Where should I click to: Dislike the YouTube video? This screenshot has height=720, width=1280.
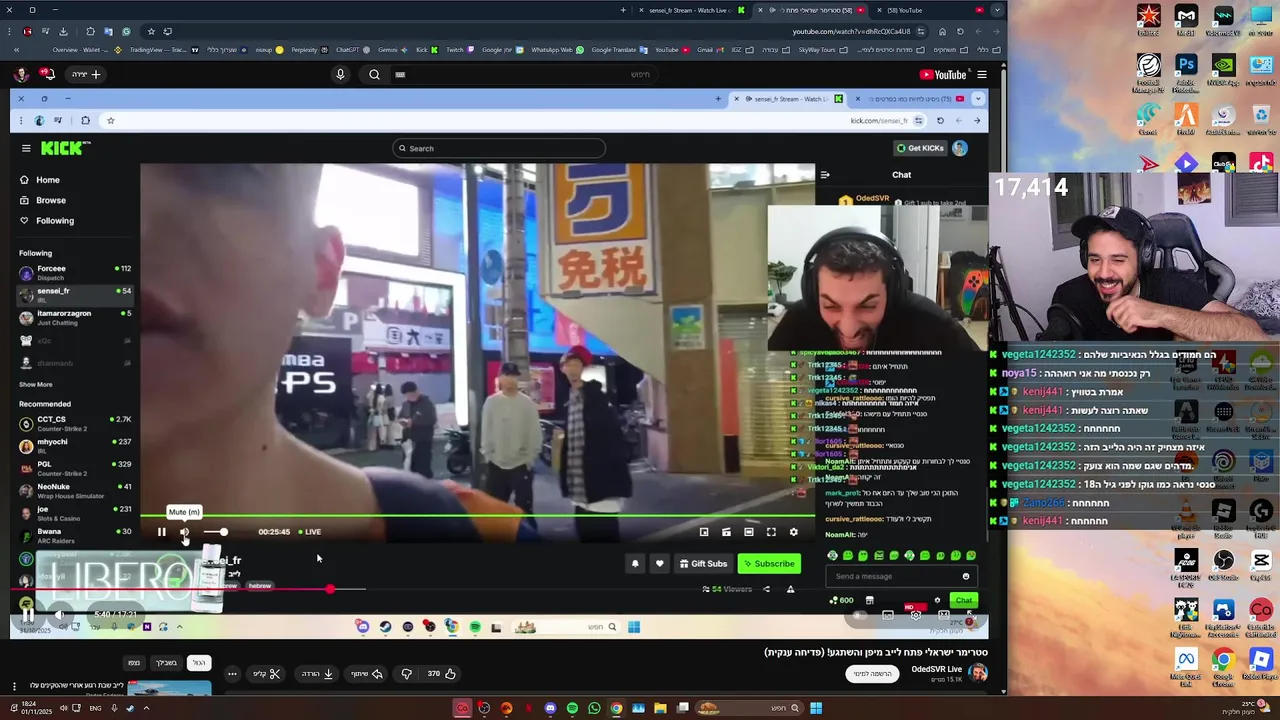tap(406, 674)
